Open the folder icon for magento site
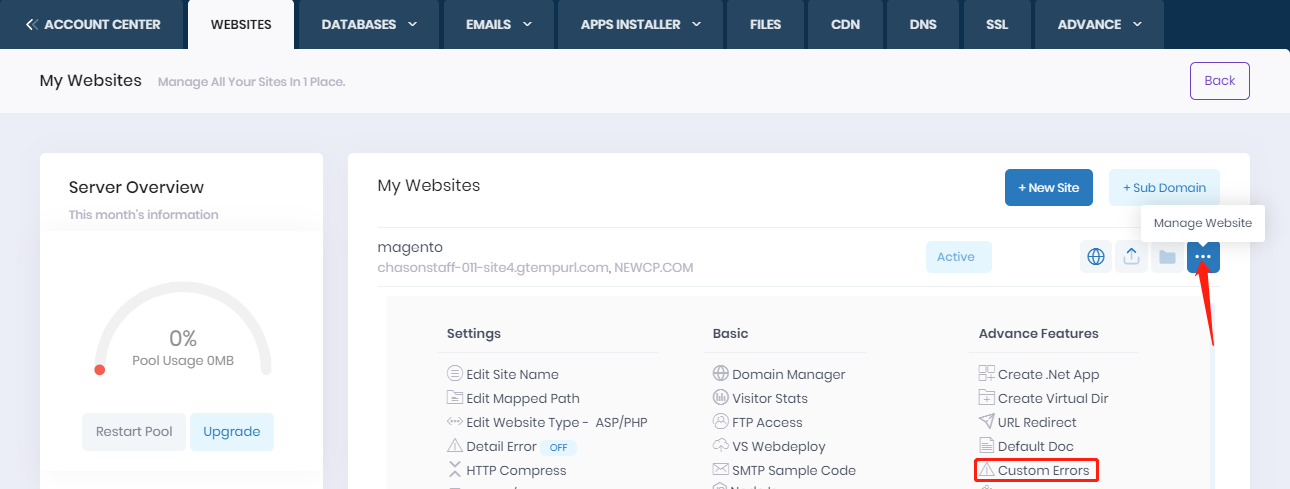Image resolution: width=1290 pixels, height=489 pixels. [x=1166, y=257]
